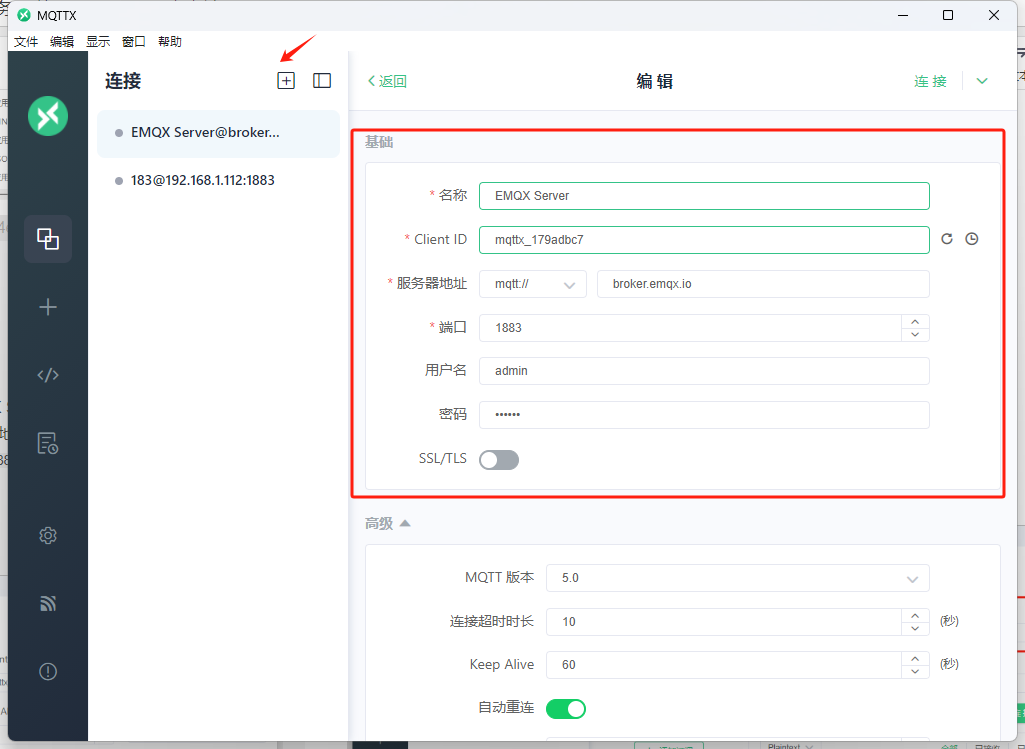Viewport: 1025px width, 749px height.
Task: Click the 密码 password field
Action: coord(704,415)
